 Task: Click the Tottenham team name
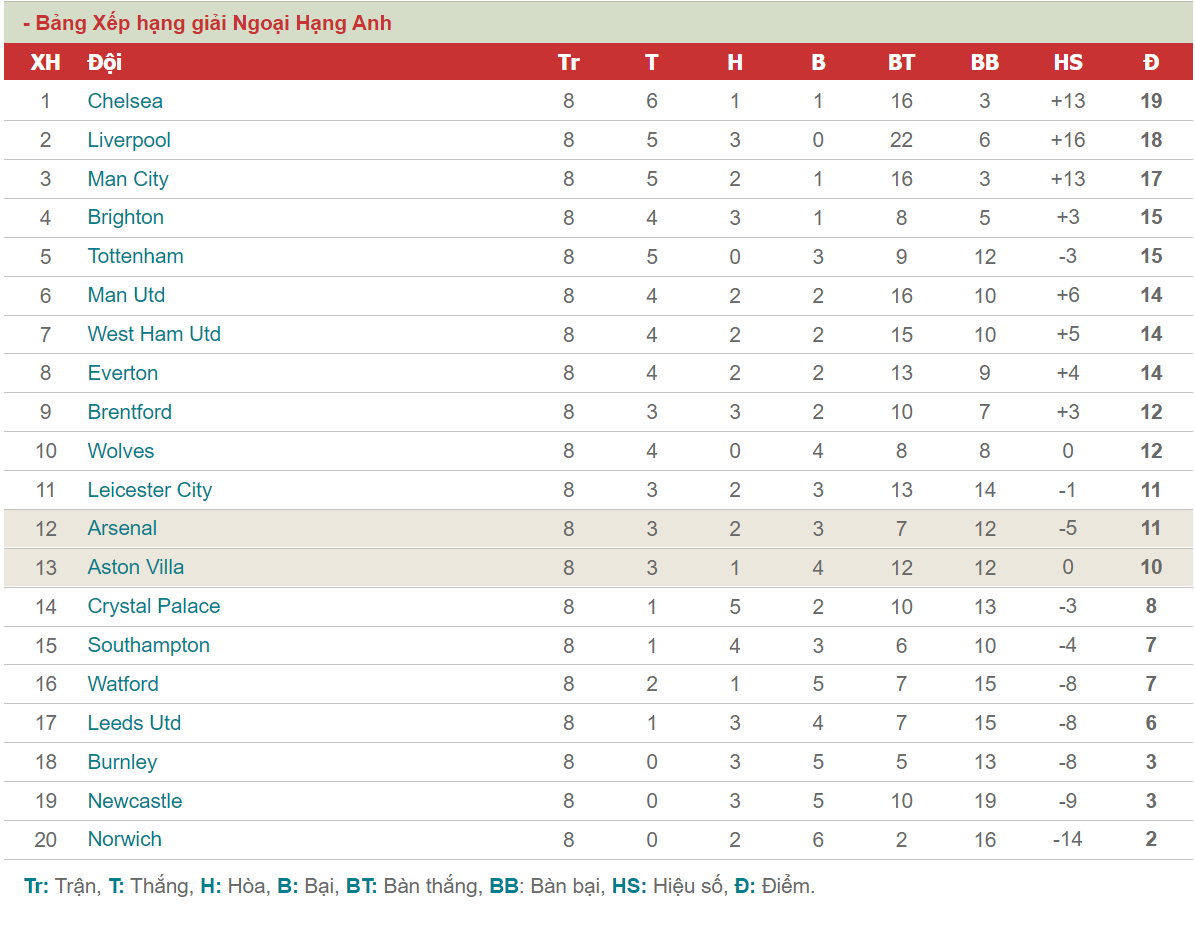(136, 256)
